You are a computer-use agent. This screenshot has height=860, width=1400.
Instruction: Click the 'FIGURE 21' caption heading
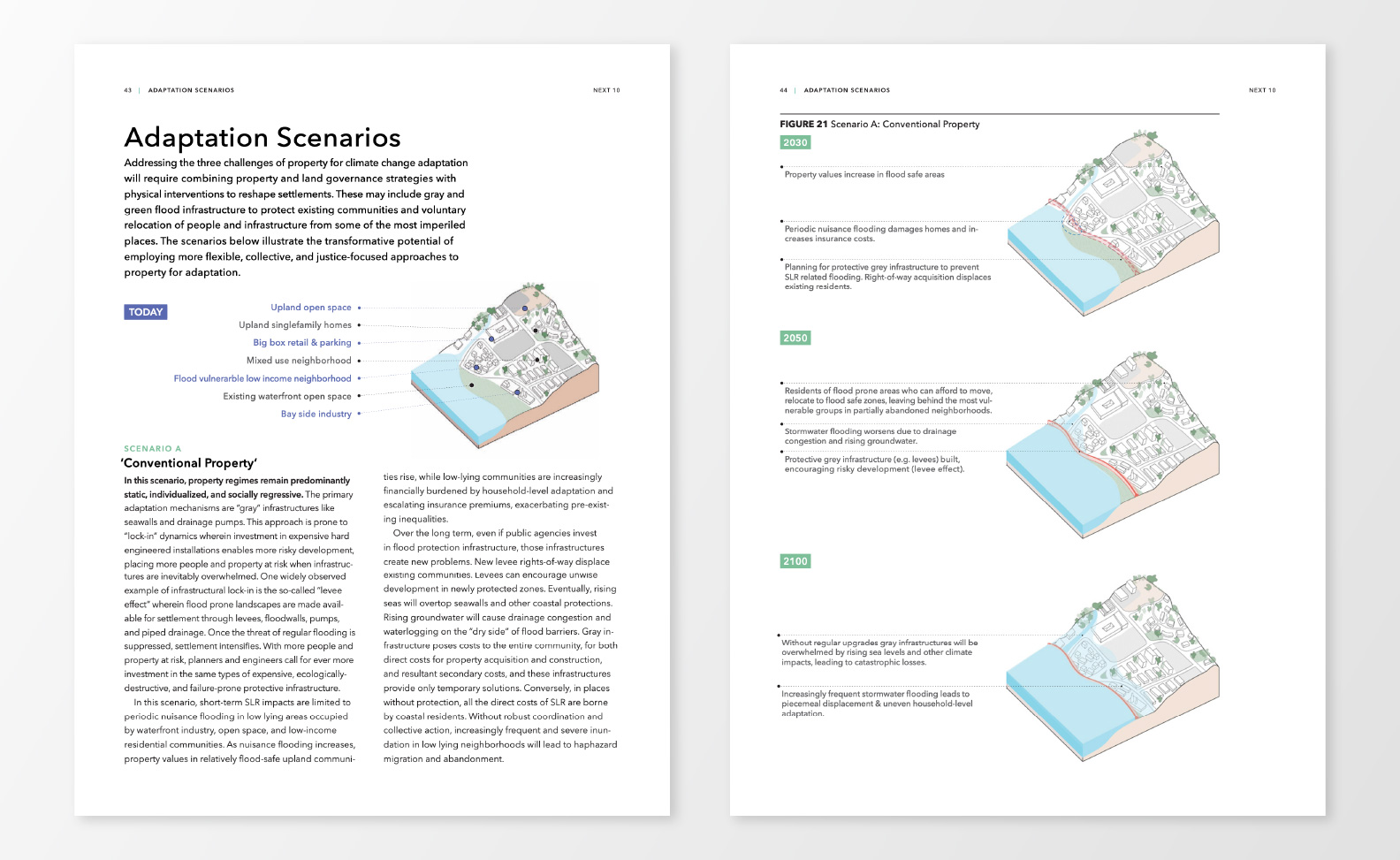(803, 125)
